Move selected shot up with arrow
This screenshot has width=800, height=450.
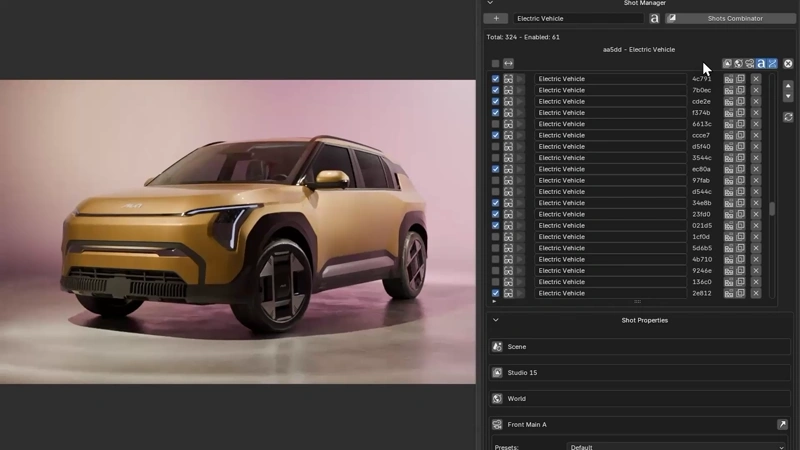788,85
